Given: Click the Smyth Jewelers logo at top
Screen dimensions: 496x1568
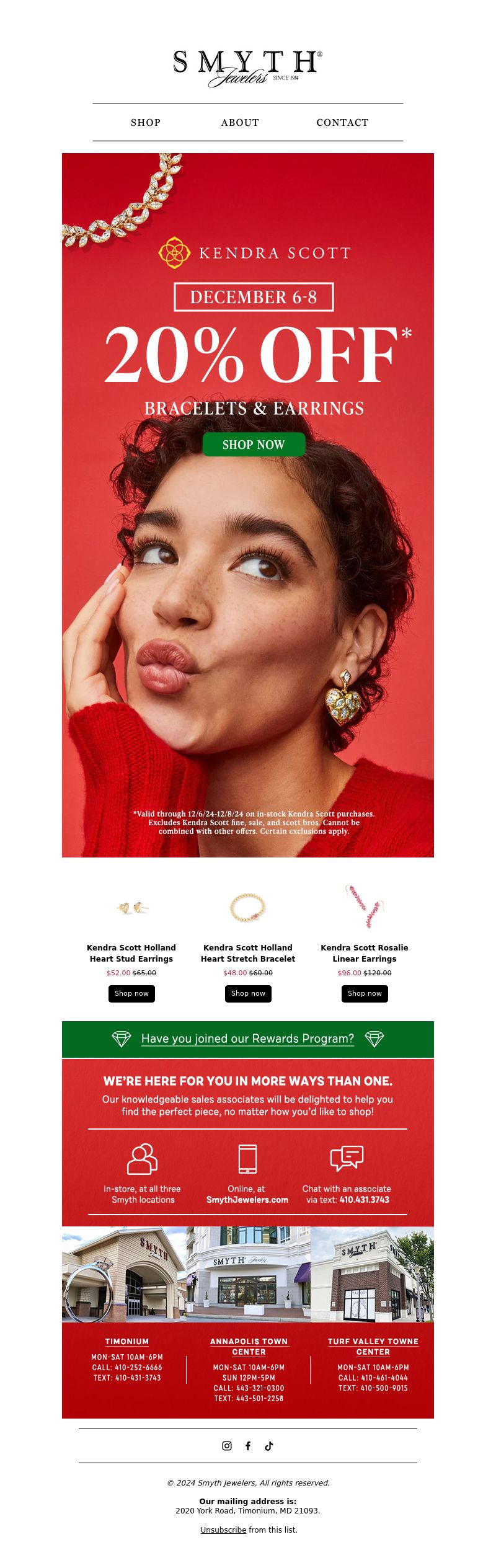Looking at the screenshot, I should pos(247,68).
